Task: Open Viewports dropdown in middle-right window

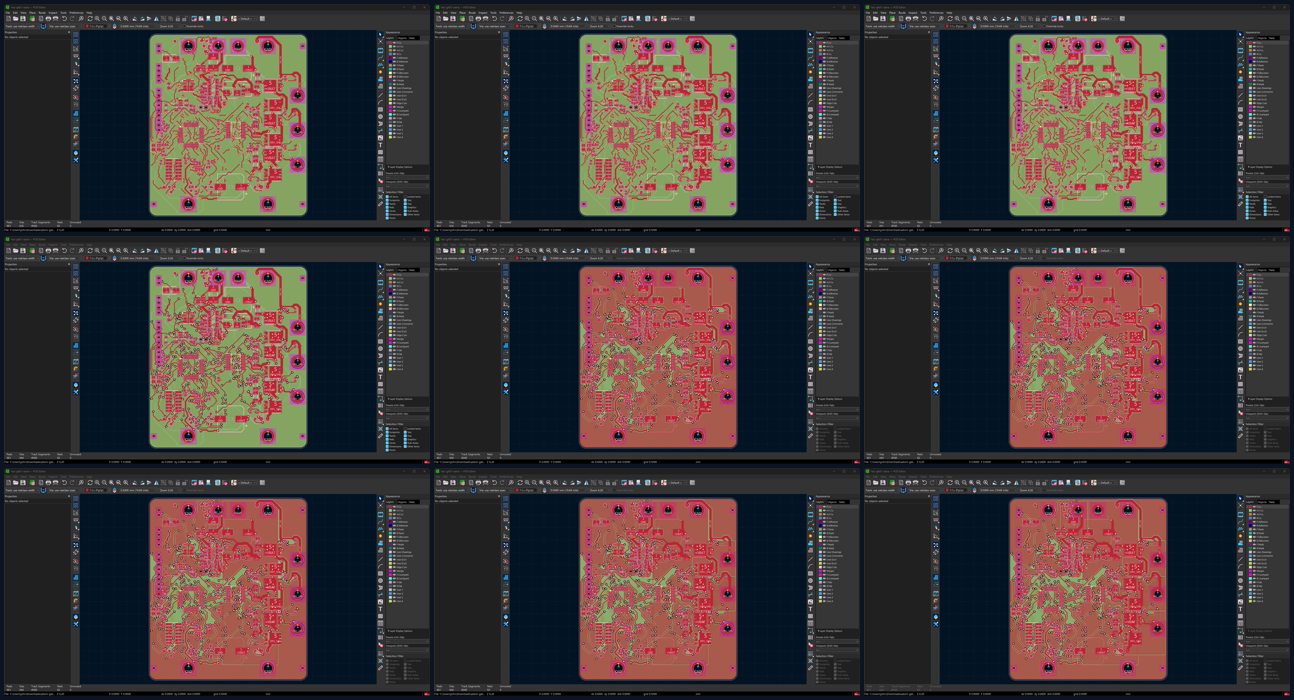Action: click(1266, 419)
